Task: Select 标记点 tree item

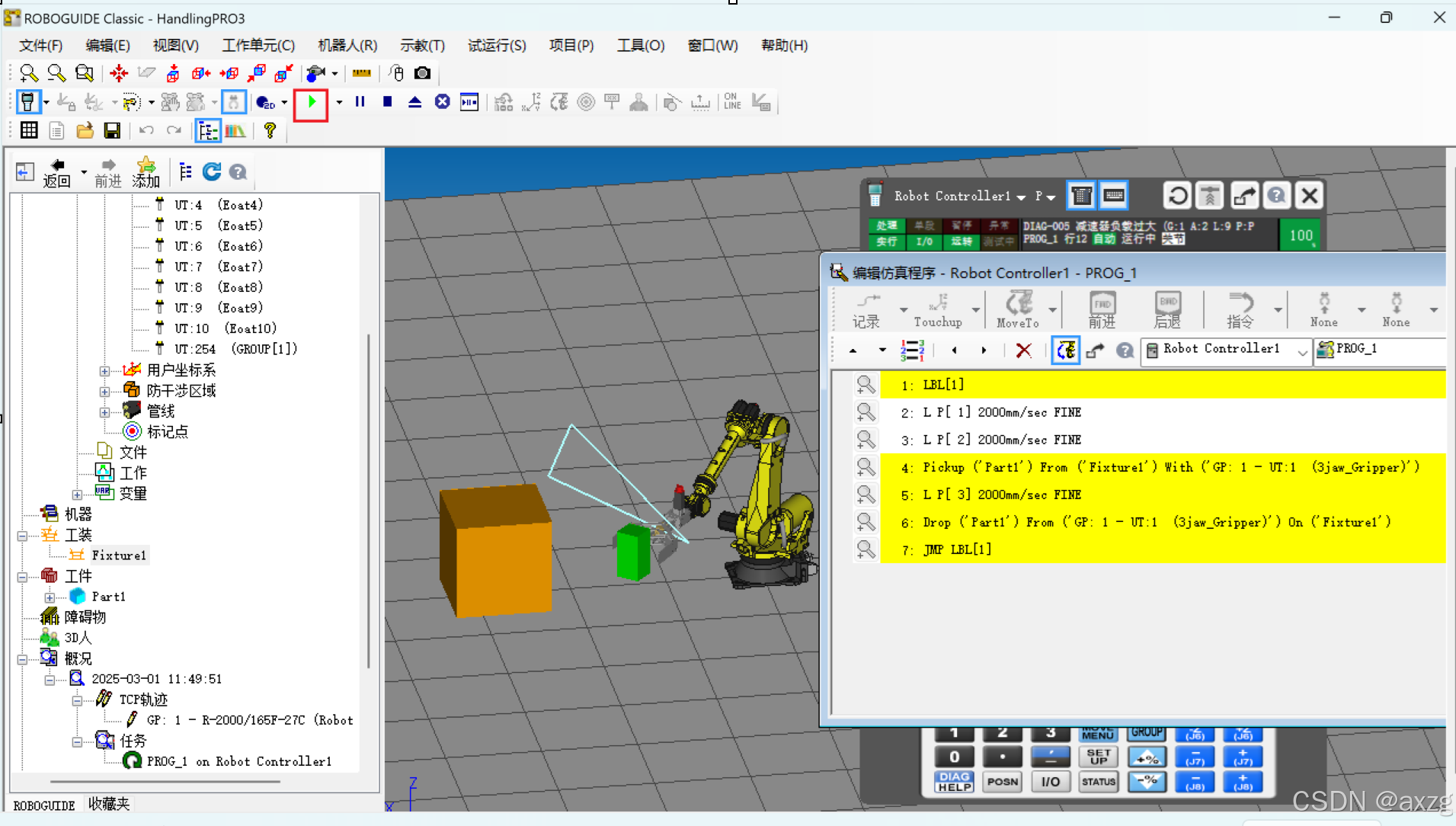Action: pyautogui.click(x=167, y=432)
